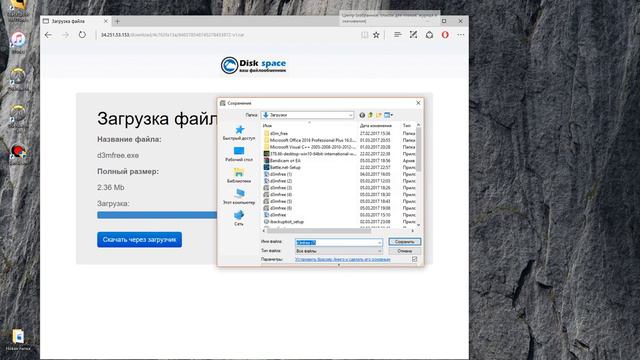This screenshot has width=640, height=360.
Task: Select Microsoft Office 2016 Professional Plus folder
Action: pyautogui.click(x=309, y=140)
